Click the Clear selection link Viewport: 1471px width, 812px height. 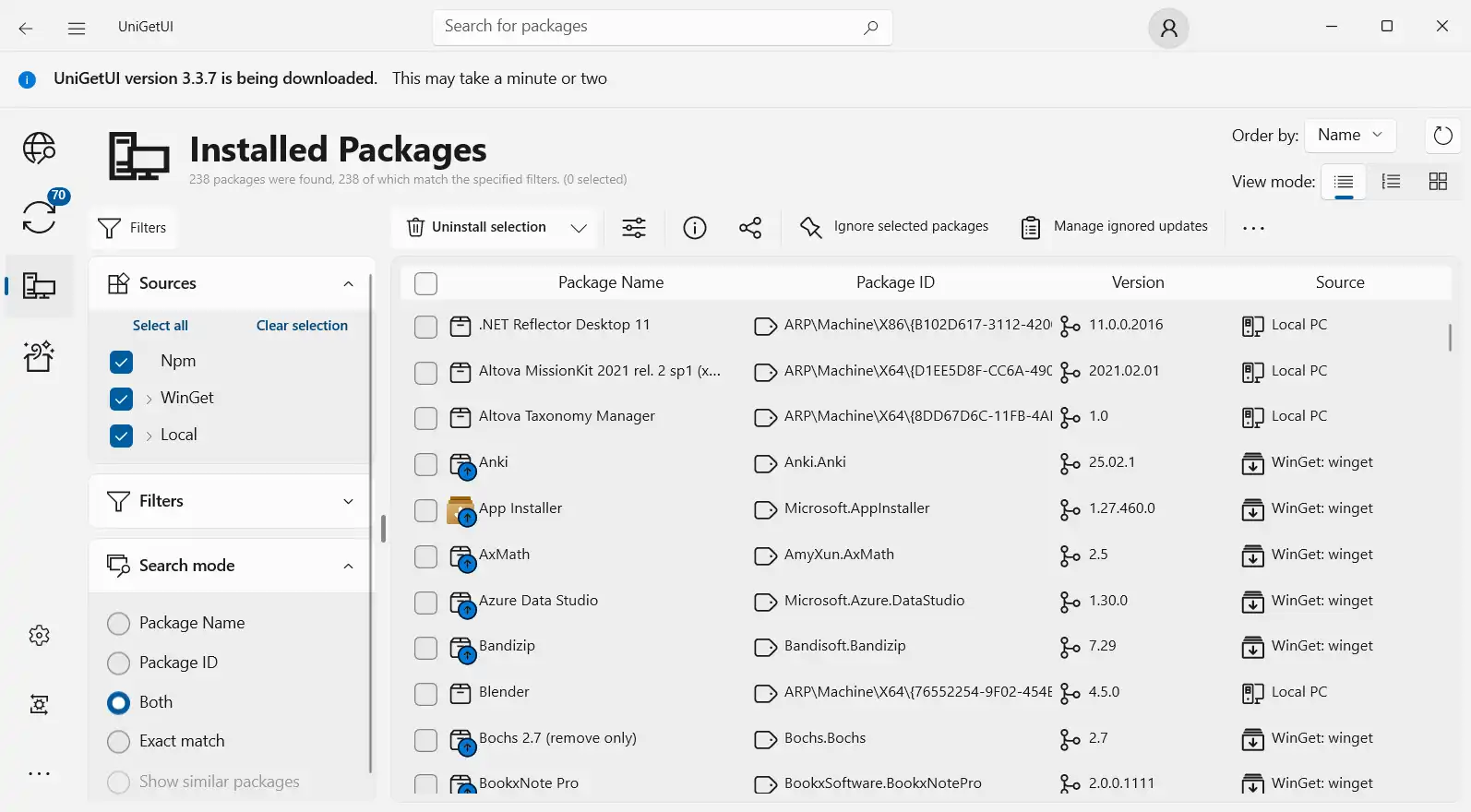point(302,326)
